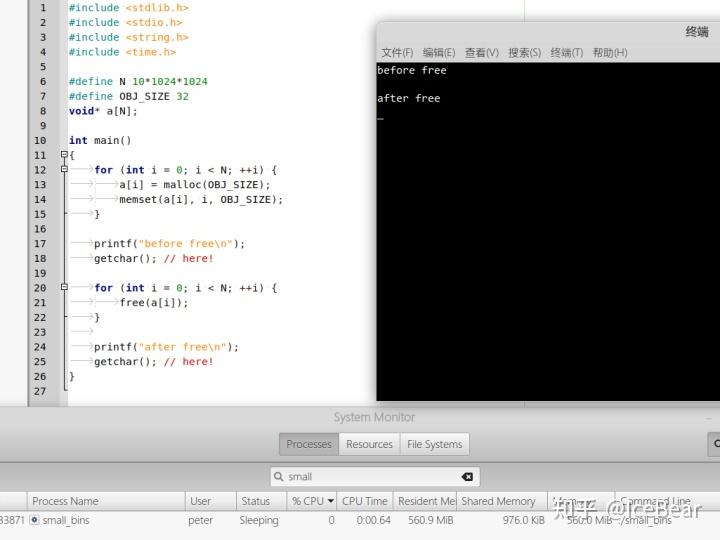
Task: Sort by % CPU column header
Action: click(x=312, y=501)
